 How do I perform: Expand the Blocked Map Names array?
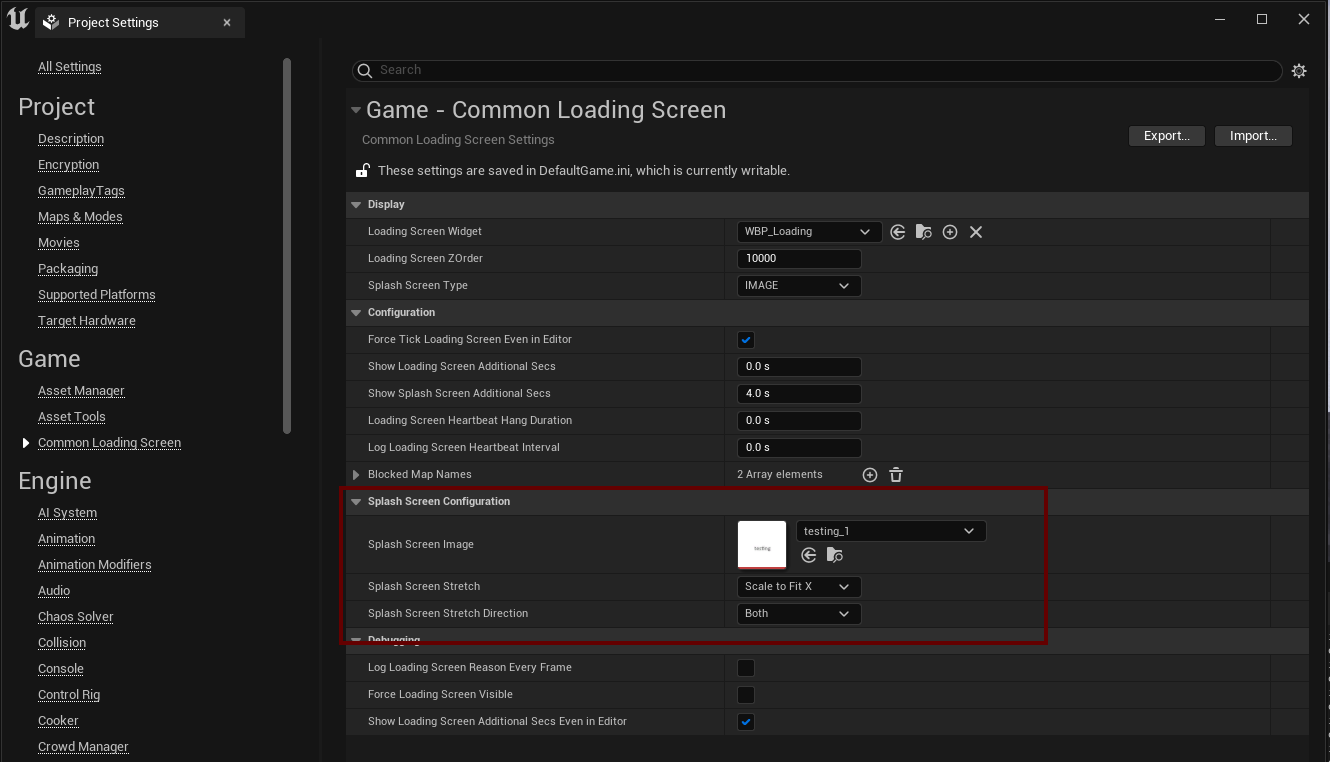tap(356, 475)
